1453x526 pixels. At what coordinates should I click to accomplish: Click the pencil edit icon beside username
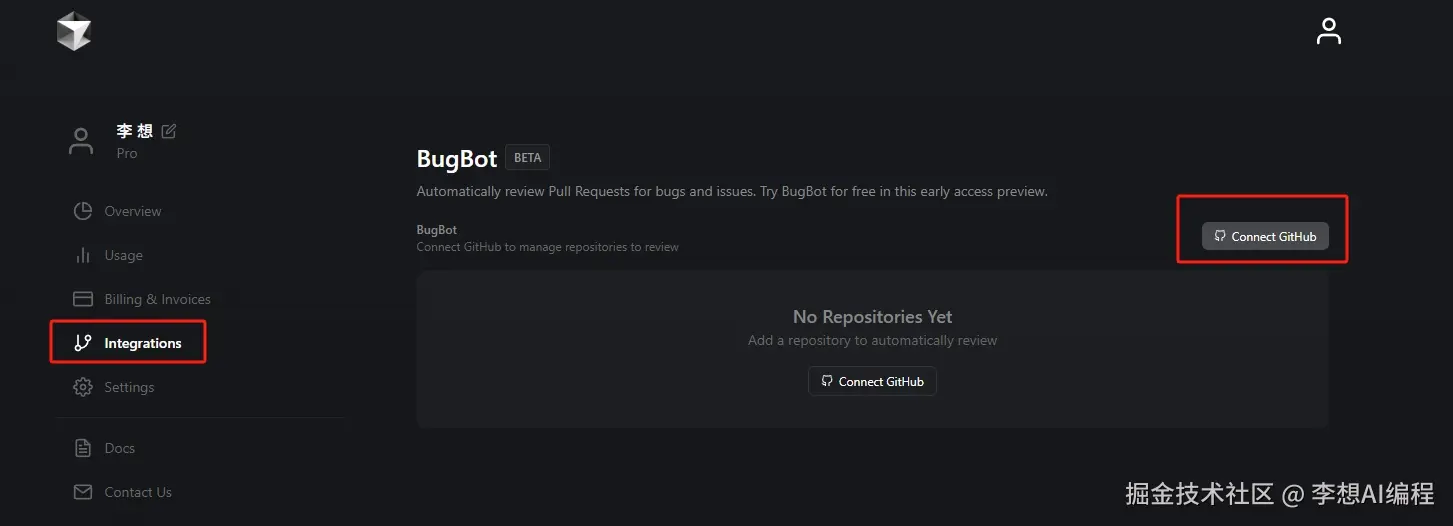[169, 131]
